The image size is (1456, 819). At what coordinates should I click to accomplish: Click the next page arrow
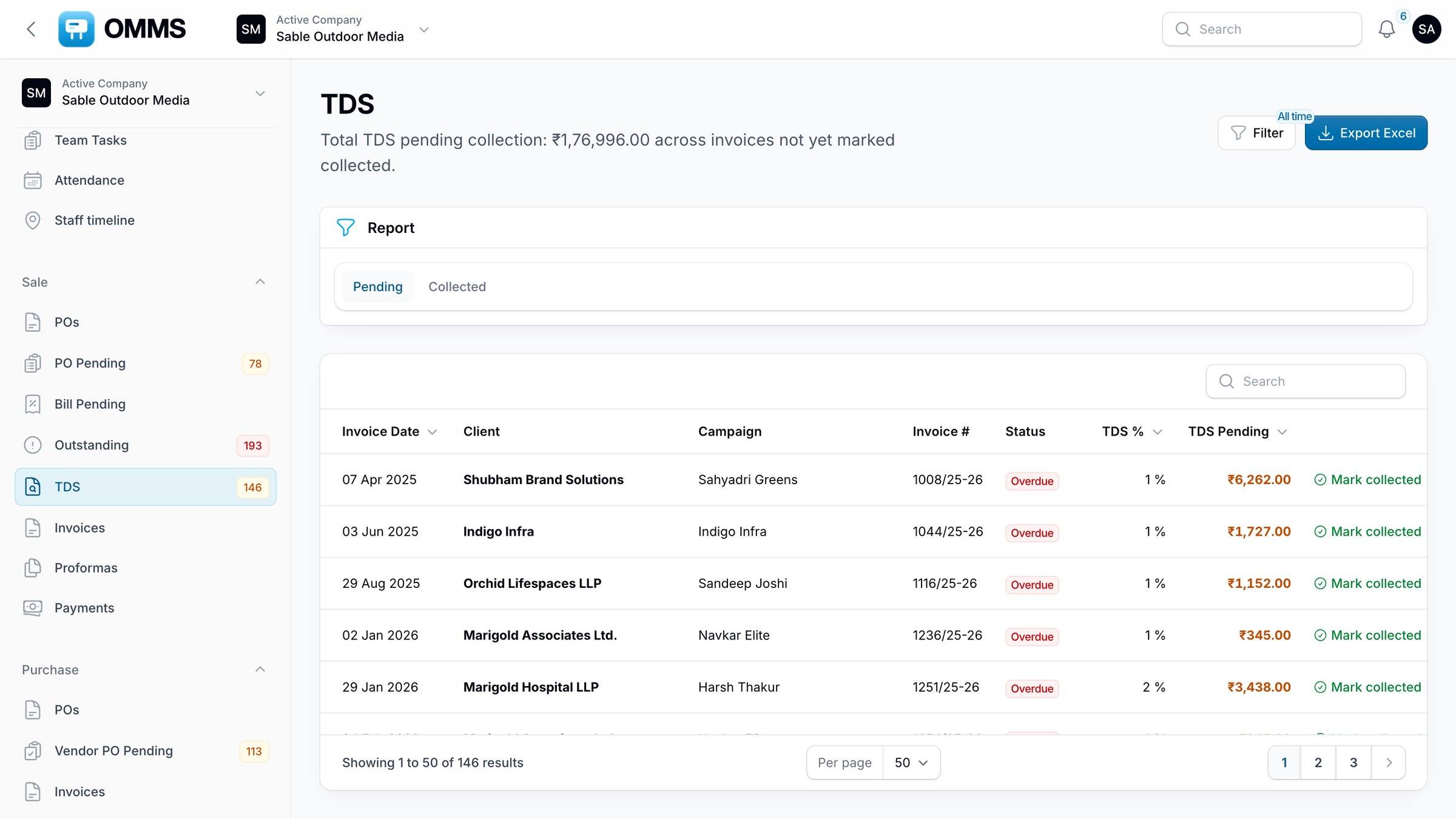click(1389, 763)
